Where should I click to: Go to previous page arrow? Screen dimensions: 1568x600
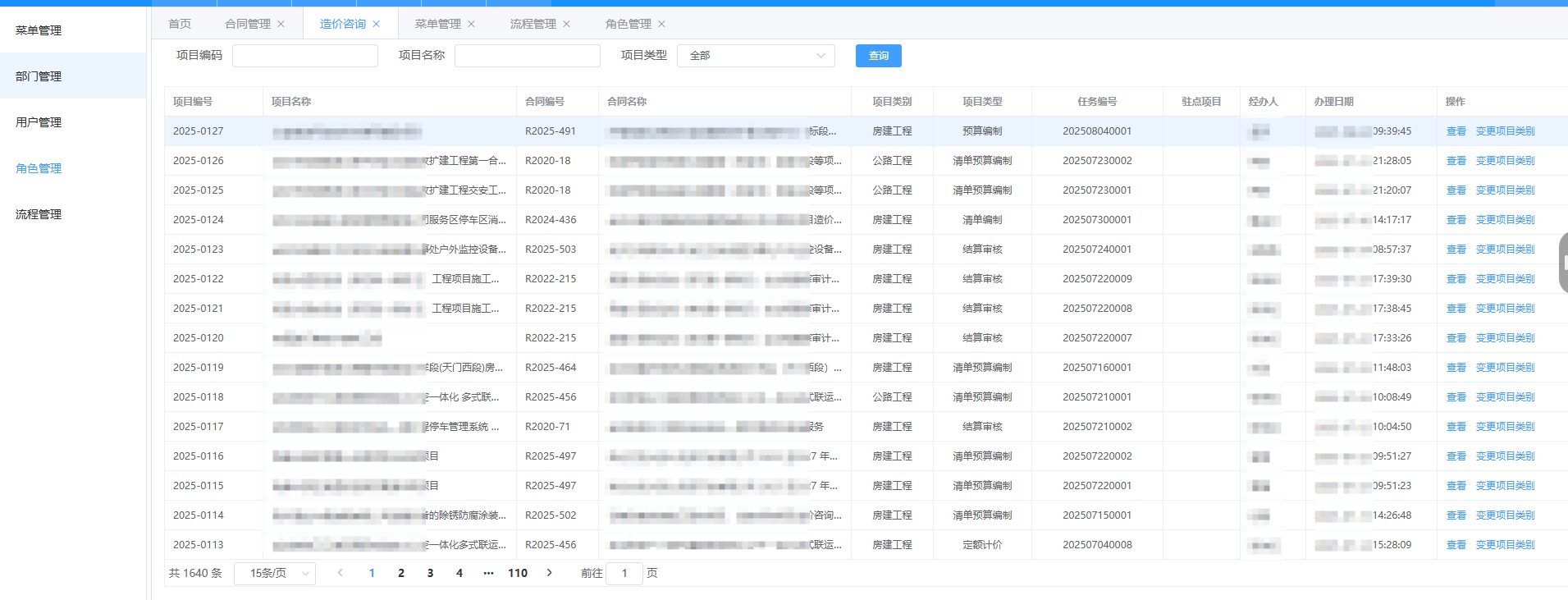click(340, 573)
